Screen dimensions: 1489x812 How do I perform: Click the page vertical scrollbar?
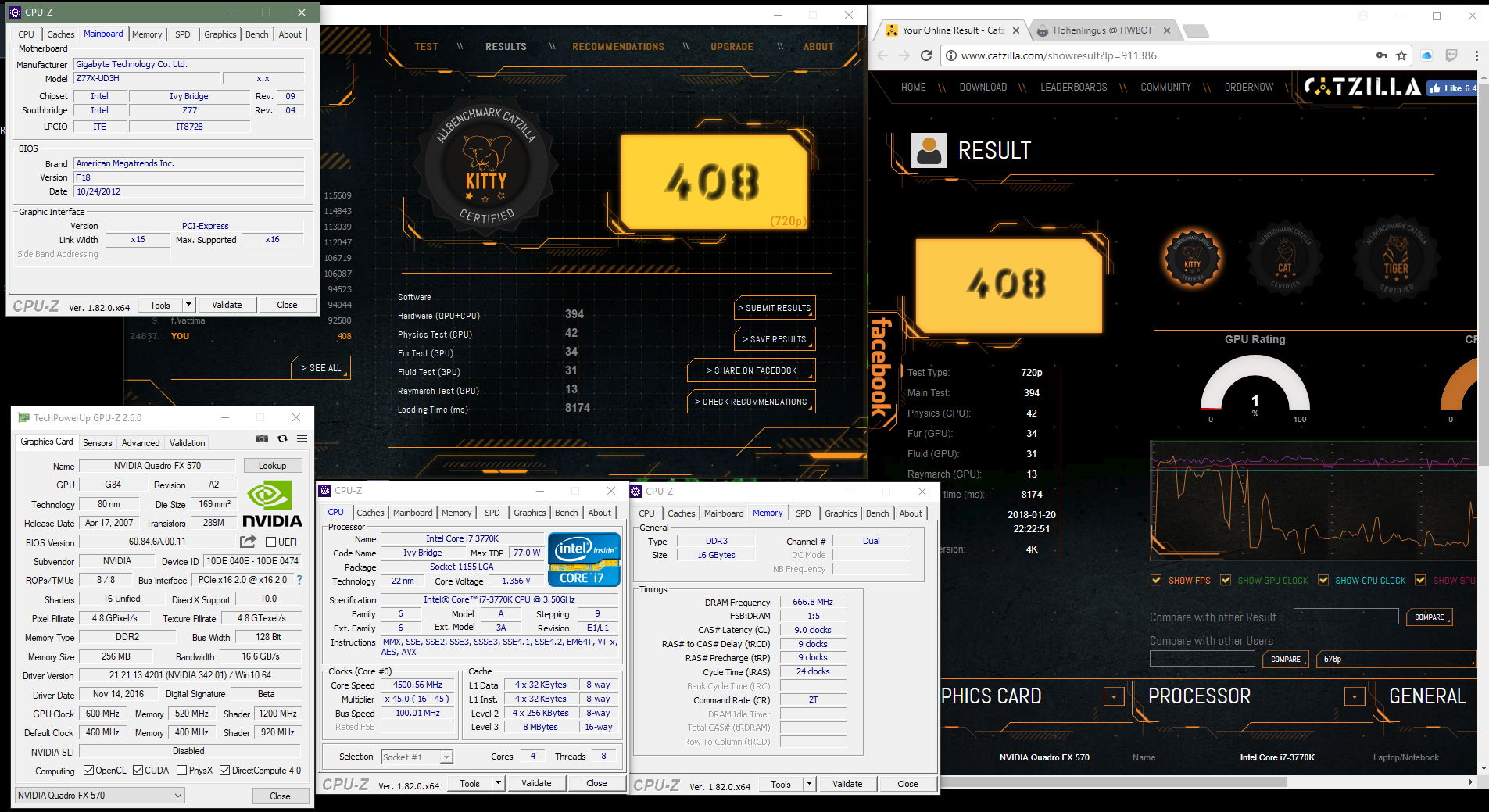coord(1483,274)
